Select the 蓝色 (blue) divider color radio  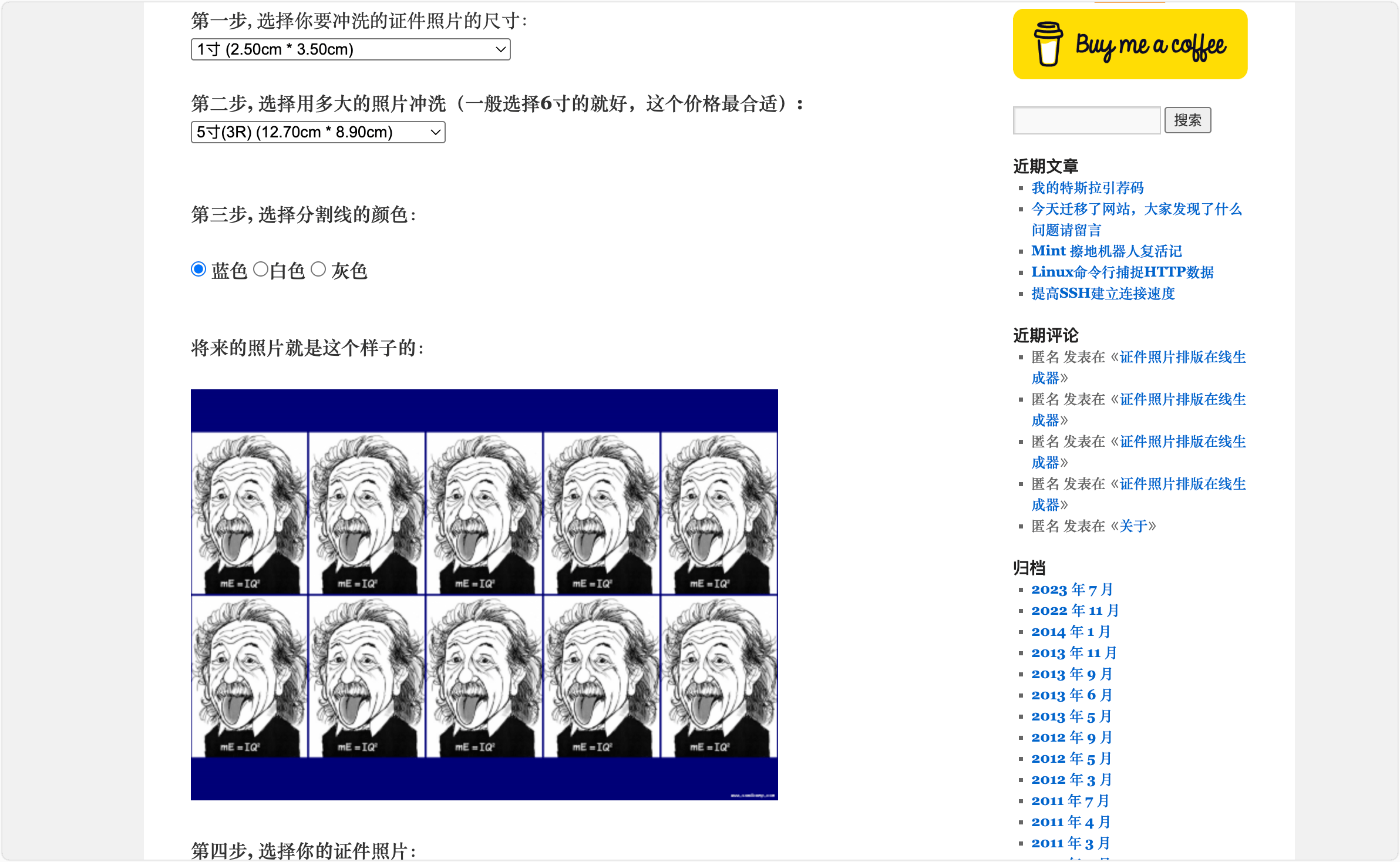coord(198,270)
